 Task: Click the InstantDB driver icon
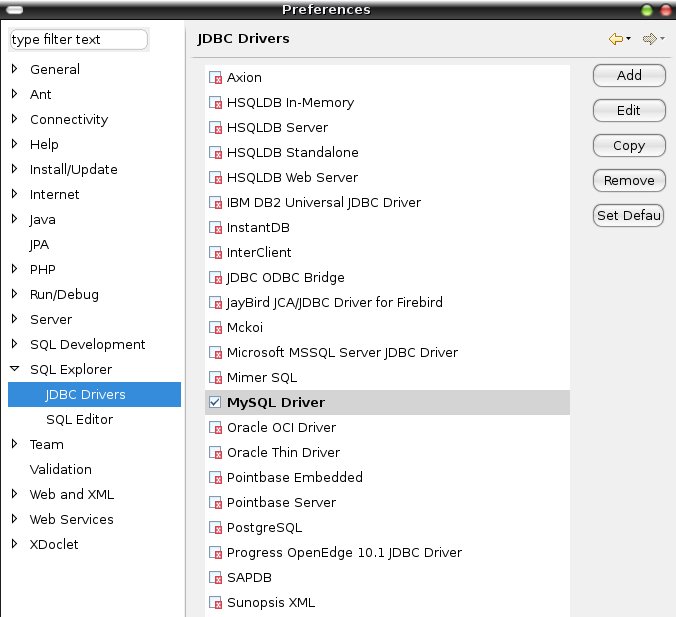tap(215, 228)
